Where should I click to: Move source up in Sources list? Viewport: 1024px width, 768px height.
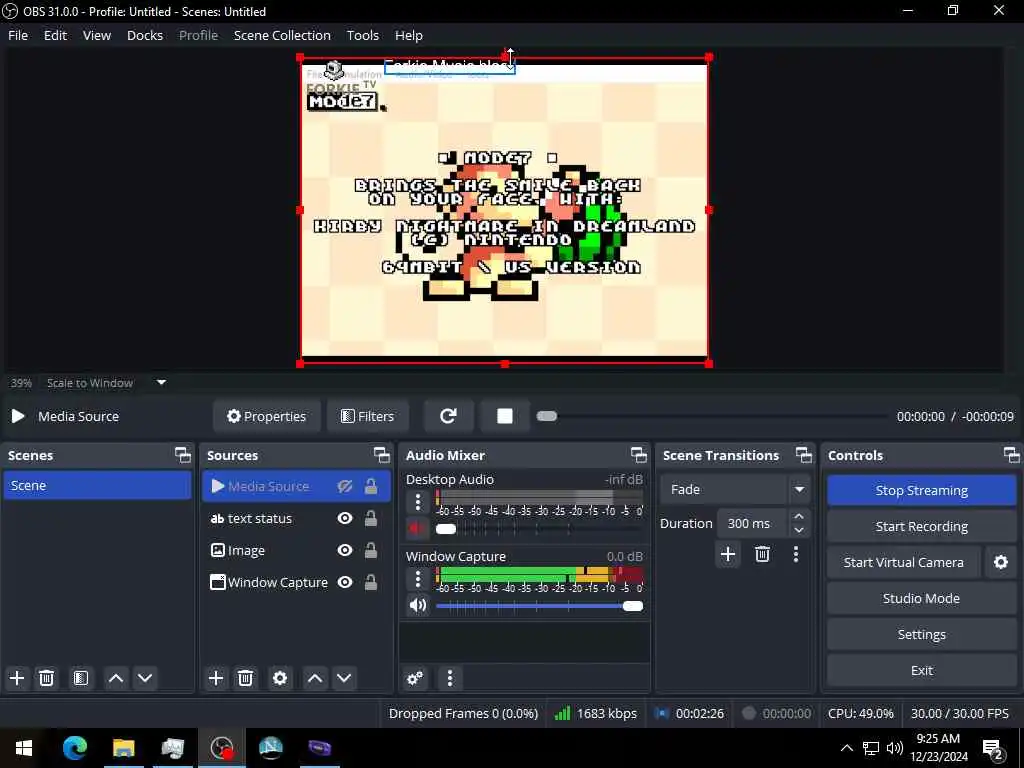click(x=315, y=679)
